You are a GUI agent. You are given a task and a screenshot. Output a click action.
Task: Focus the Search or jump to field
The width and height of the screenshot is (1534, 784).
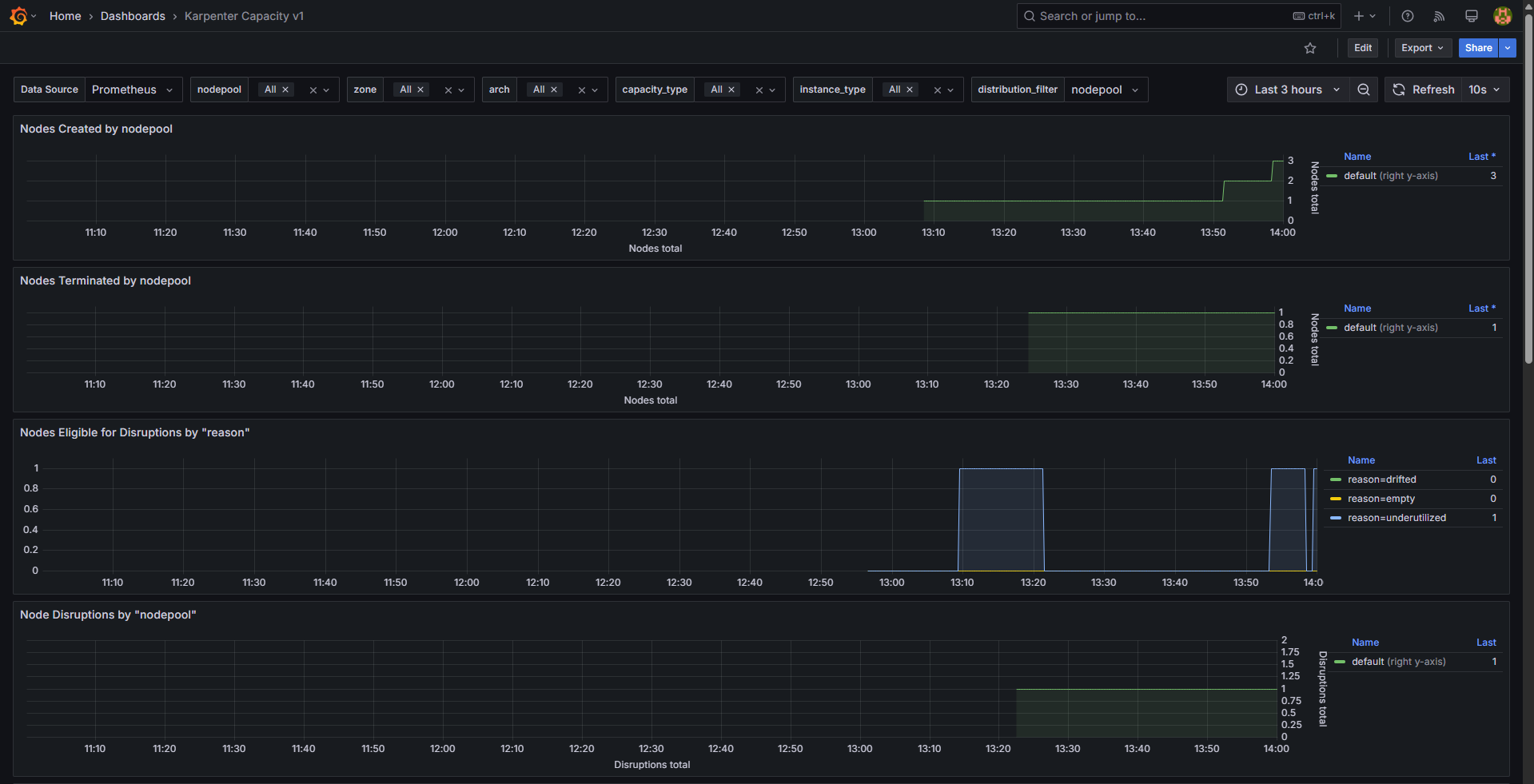coord(1179,16)
